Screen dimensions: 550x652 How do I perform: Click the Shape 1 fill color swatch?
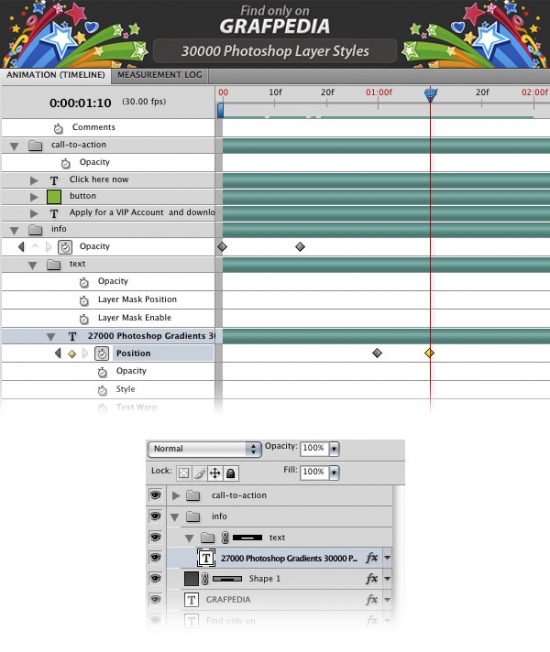click(x=191, y=579)
